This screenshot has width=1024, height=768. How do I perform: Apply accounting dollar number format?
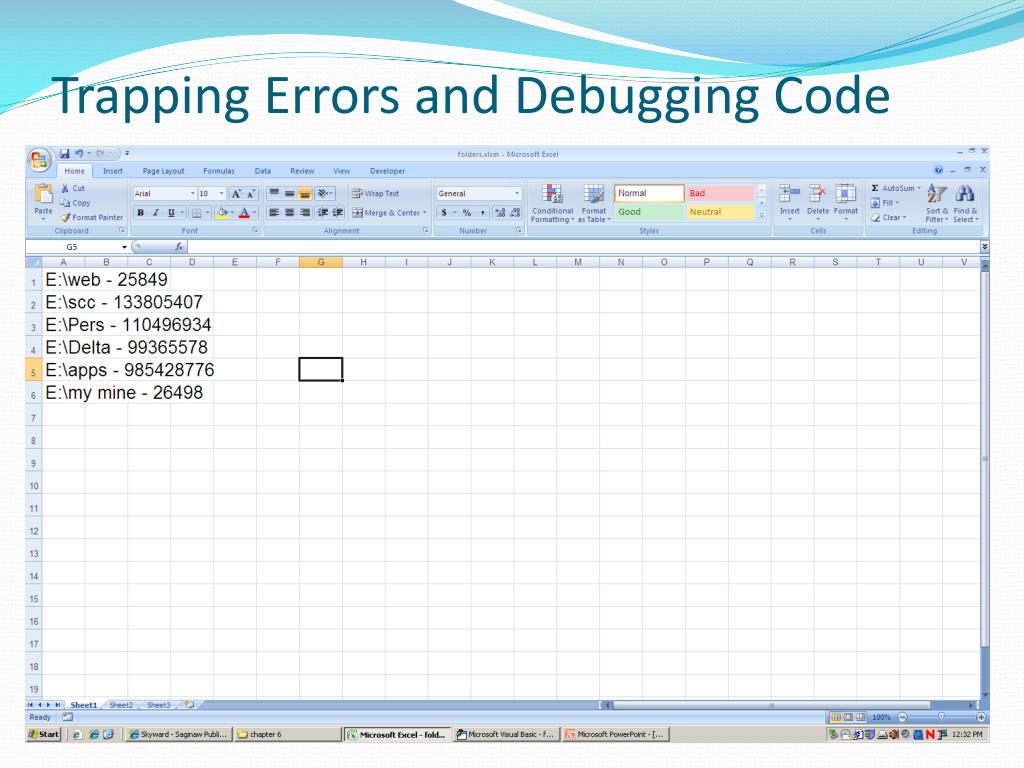click(x=444, y=213)
